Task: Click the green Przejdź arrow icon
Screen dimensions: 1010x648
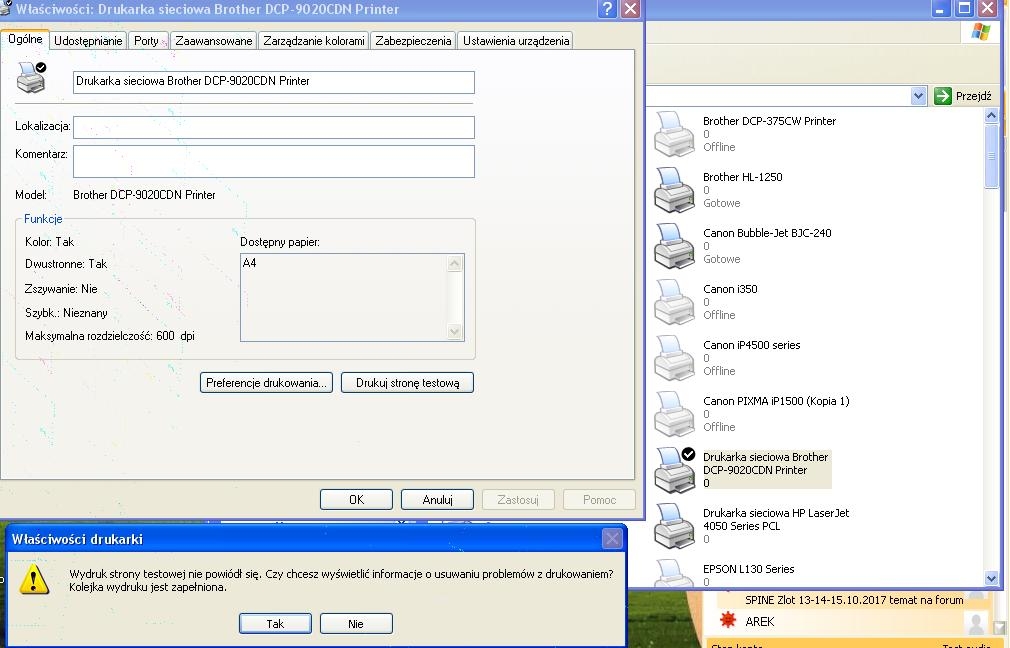Action: [x=942, y=96]
